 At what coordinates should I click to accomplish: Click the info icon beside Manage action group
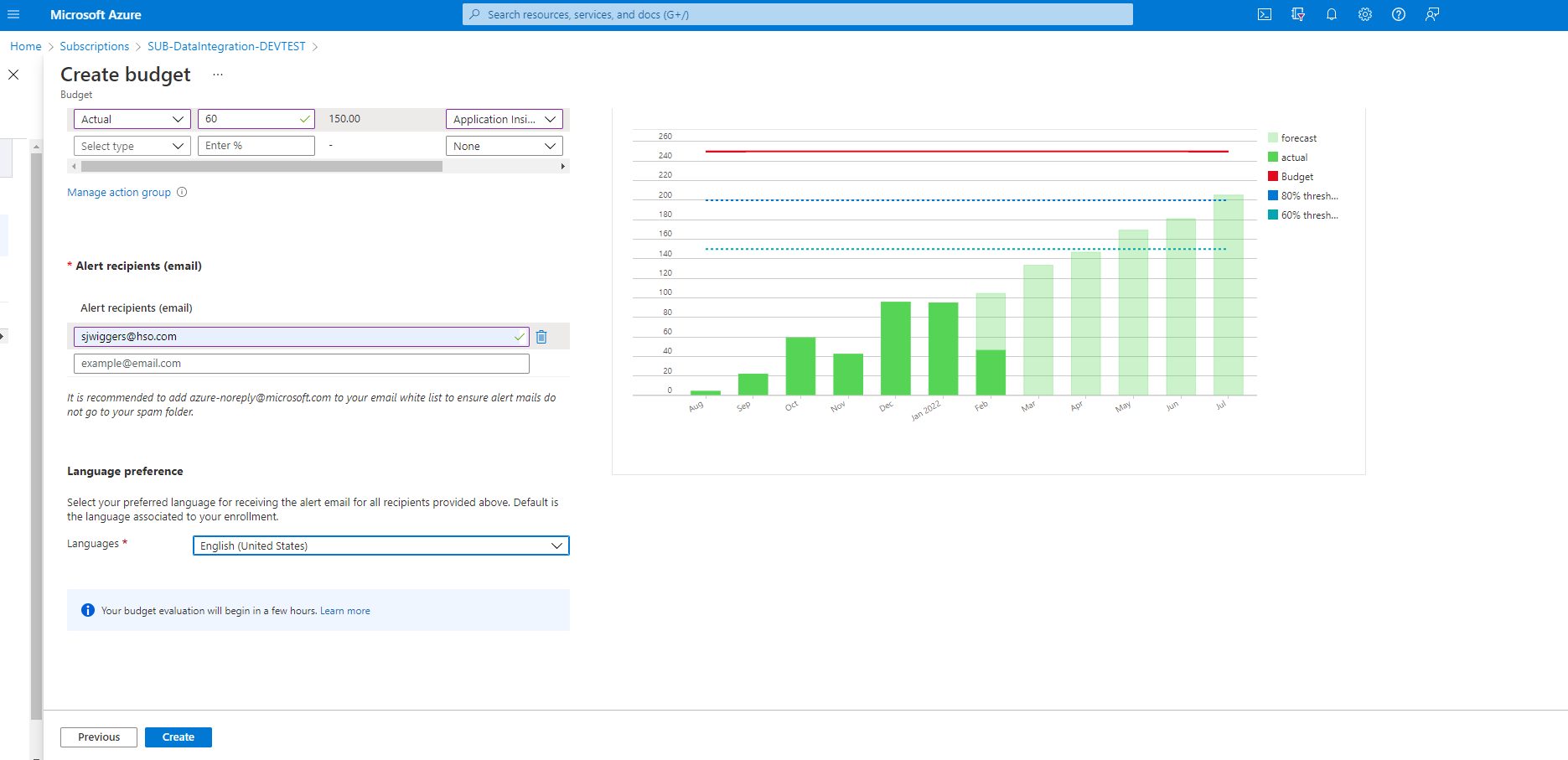pyautogui.click(x=182, y=193)
